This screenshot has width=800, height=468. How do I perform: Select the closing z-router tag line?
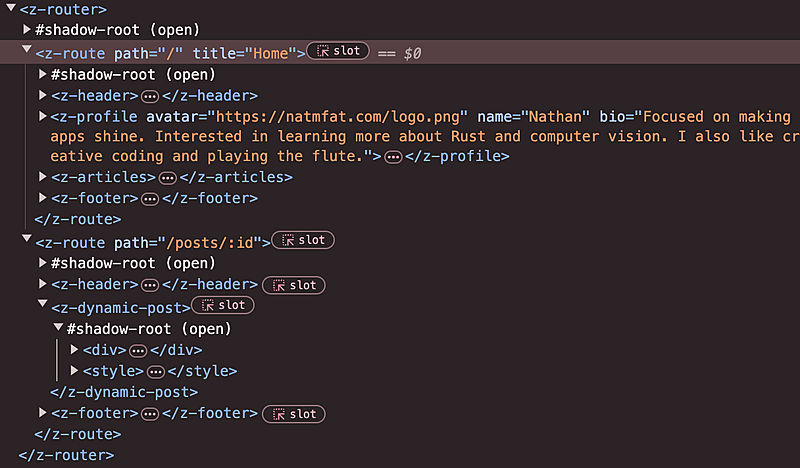(x=66, y=455)
